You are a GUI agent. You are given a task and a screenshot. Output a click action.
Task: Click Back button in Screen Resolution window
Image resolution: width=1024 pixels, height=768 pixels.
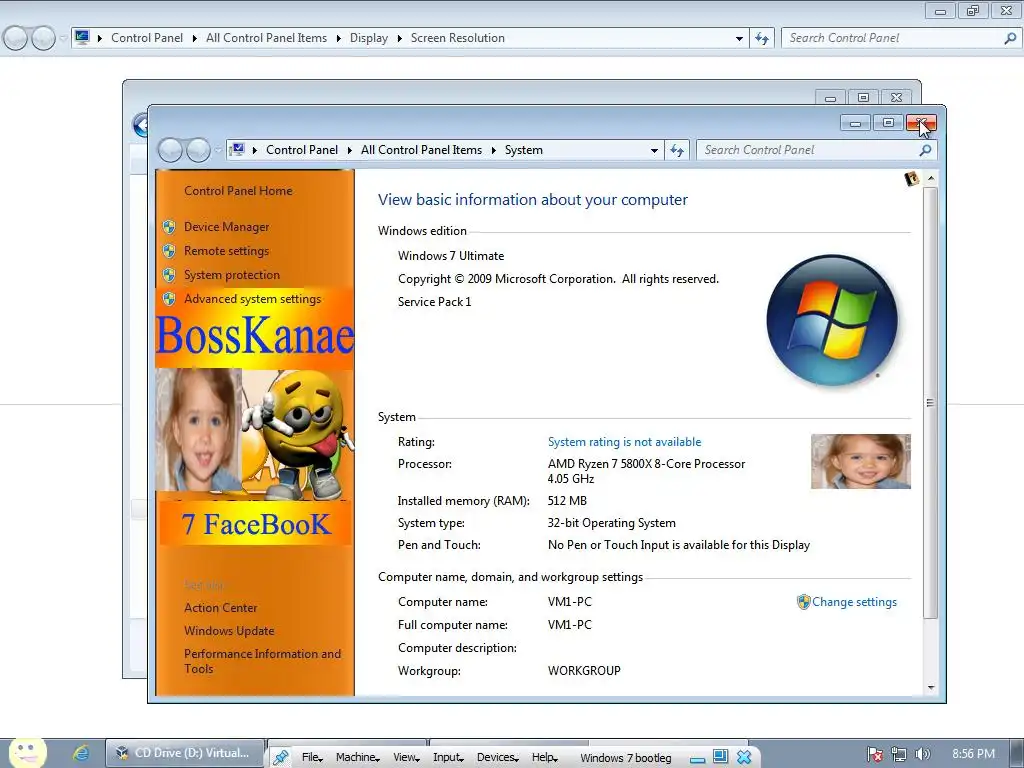tap(14, 38)
